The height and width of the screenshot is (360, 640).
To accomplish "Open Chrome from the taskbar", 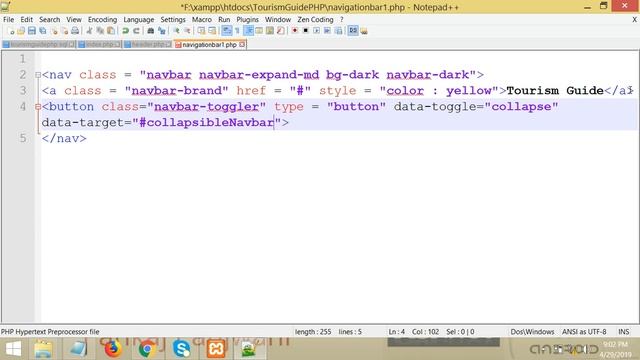I will click(146, 349).
